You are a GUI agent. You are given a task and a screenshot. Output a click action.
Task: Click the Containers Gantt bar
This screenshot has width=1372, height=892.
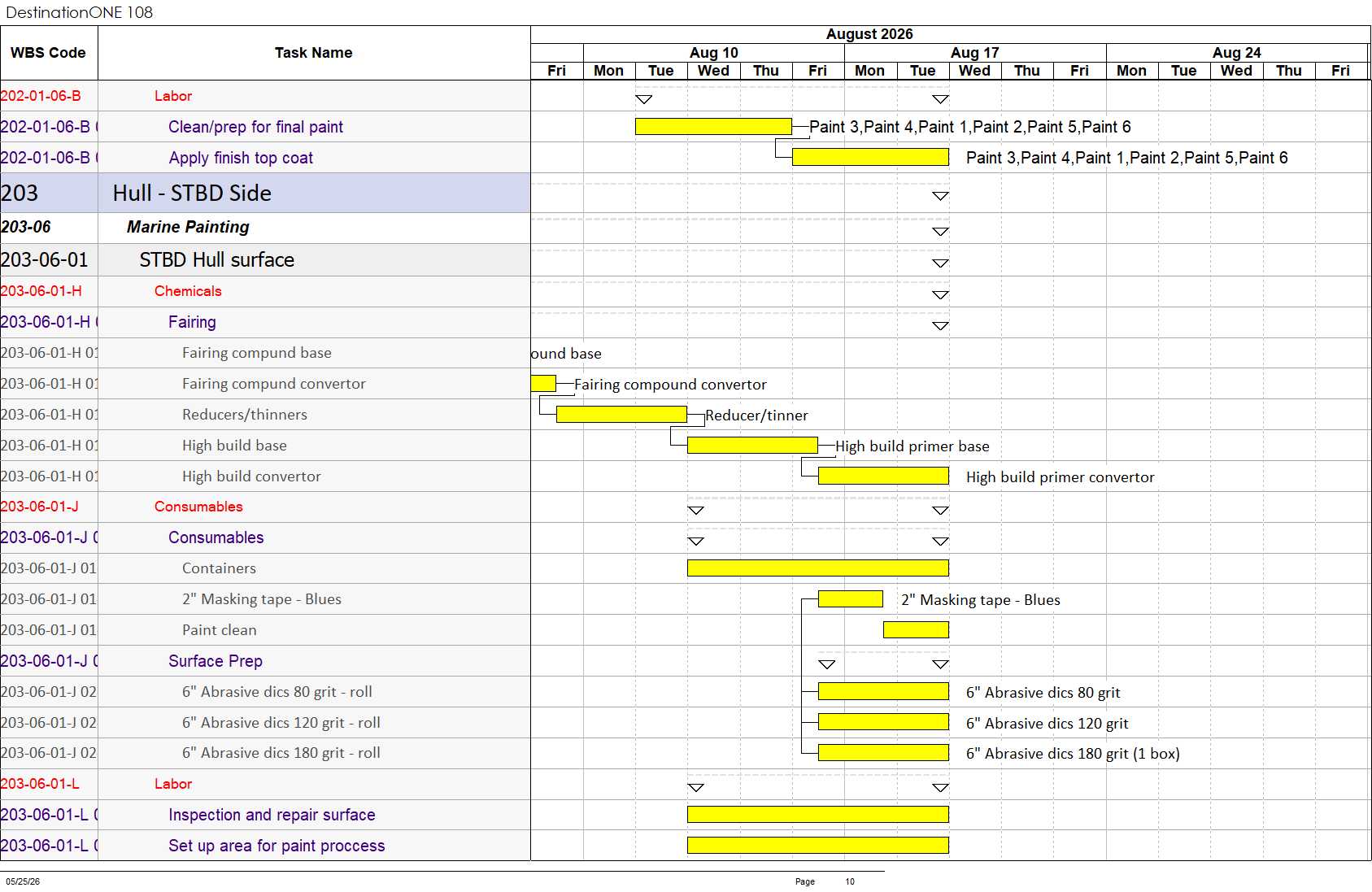coord(818,568)
